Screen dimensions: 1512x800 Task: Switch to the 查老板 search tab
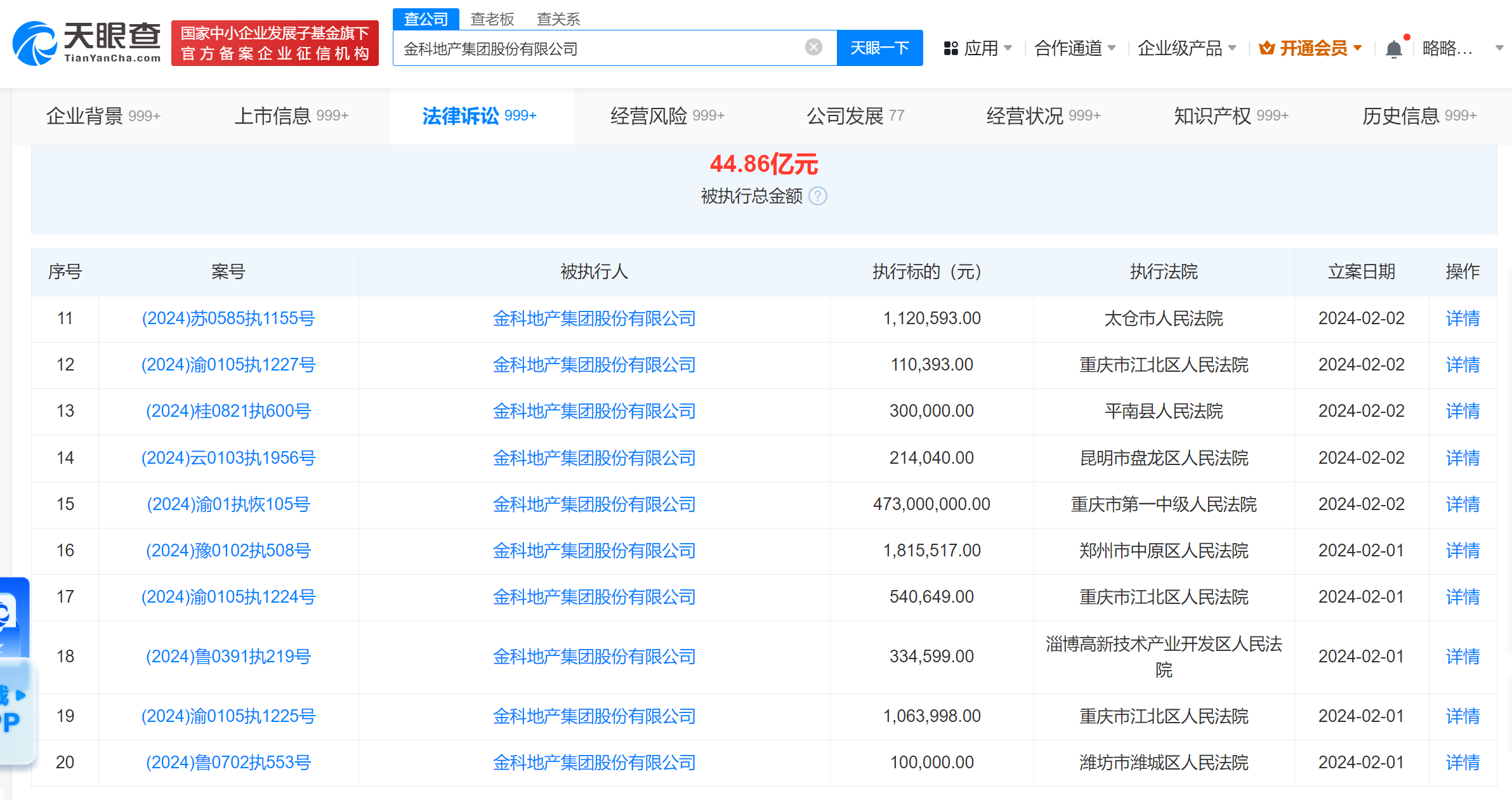point(492,19)
